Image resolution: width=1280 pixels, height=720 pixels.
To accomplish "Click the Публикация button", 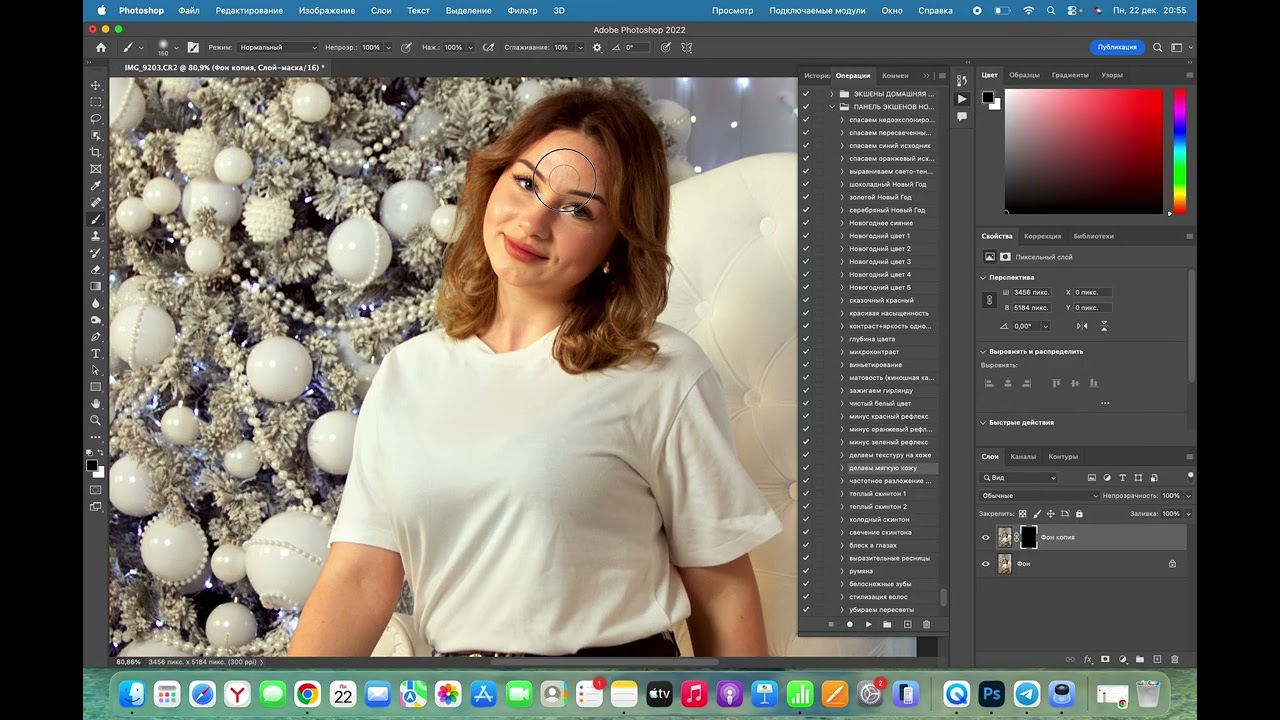I will 1117,47.
